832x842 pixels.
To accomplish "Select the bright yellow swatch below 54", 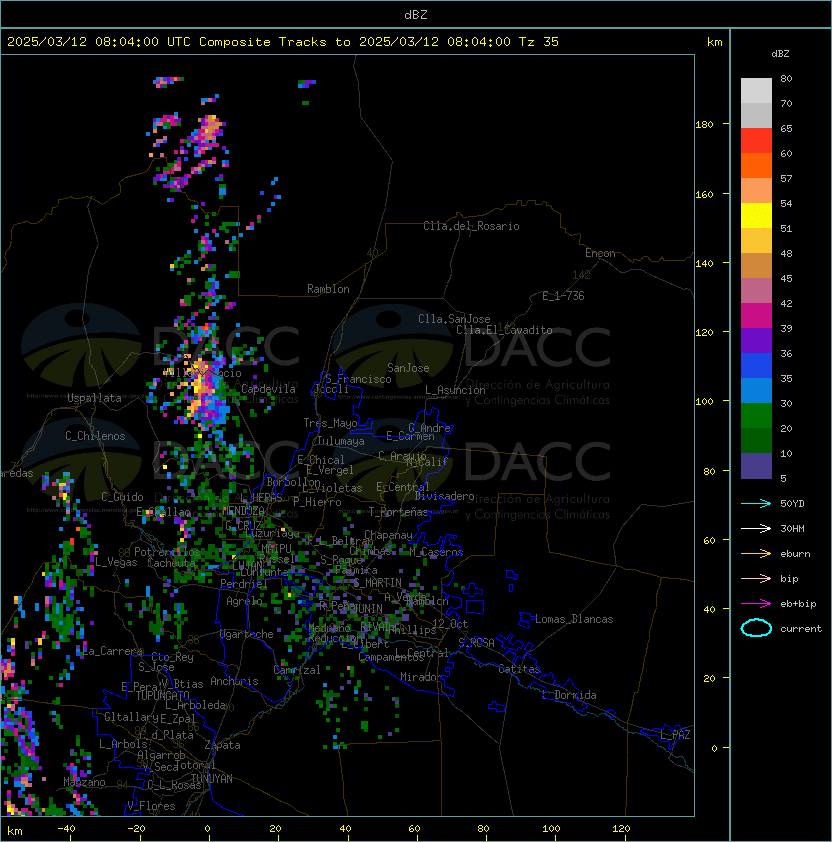I will pos(756,215).
